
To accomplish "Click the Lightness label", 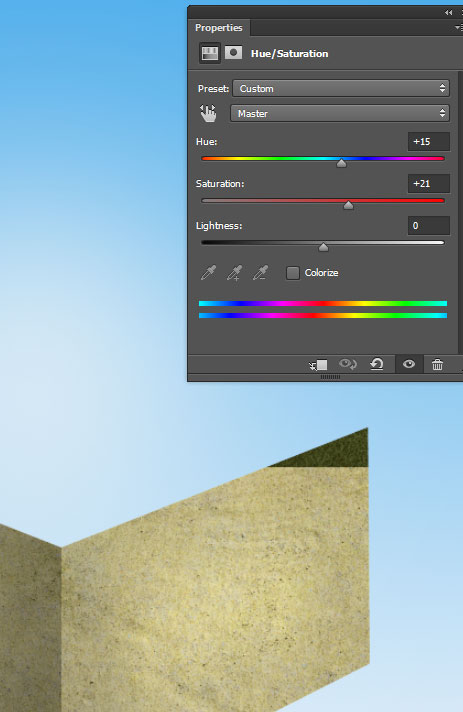I will [219, 226].
